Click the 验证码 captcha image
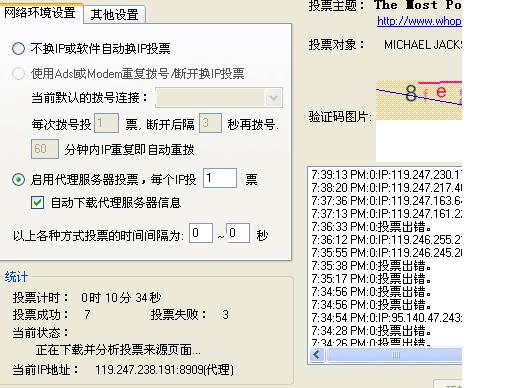512x388 pixels. tap(419, 100)
